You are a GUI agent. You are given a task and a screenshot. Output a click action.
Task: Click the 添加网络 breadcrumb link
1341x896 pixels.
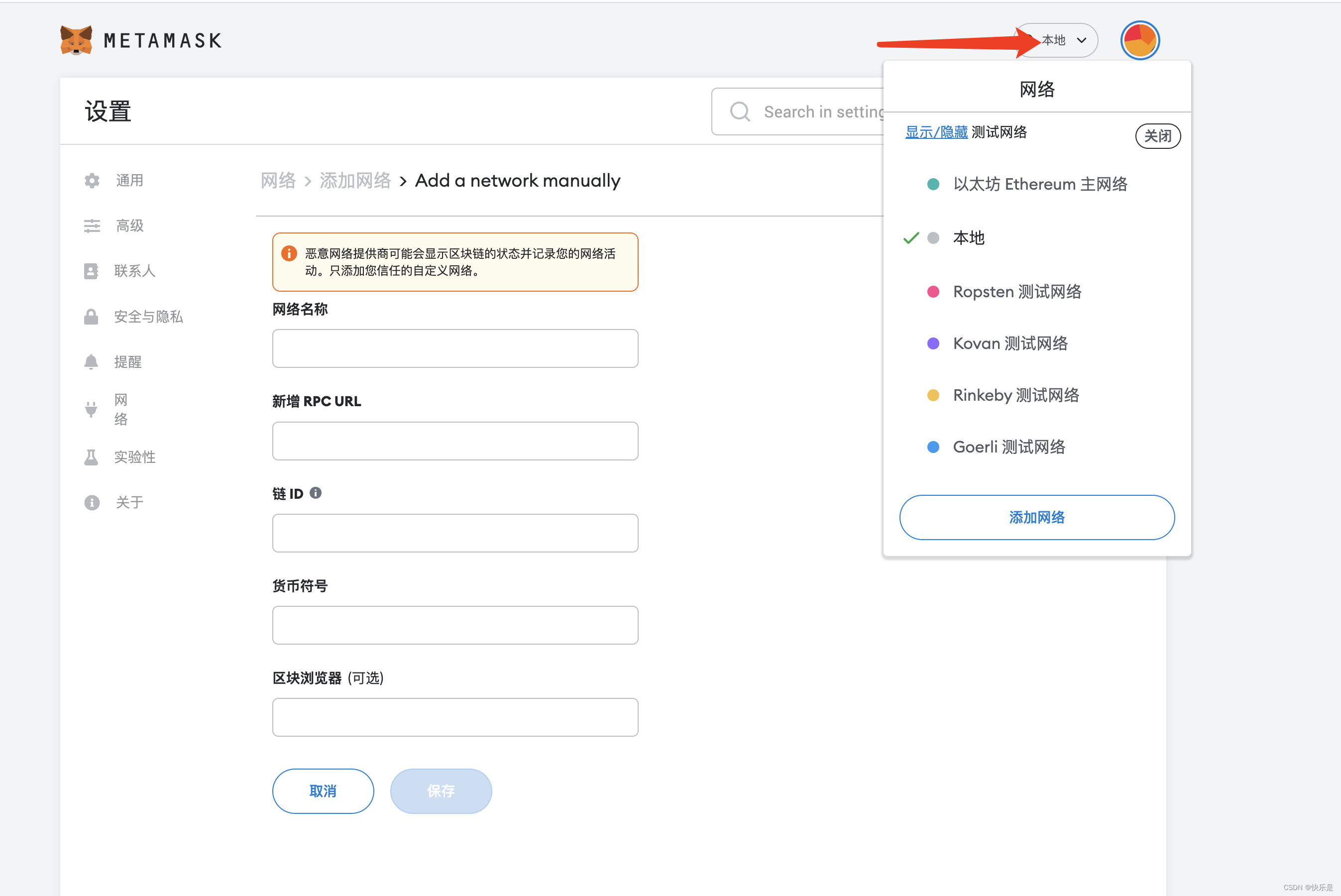tap(355, 181)
